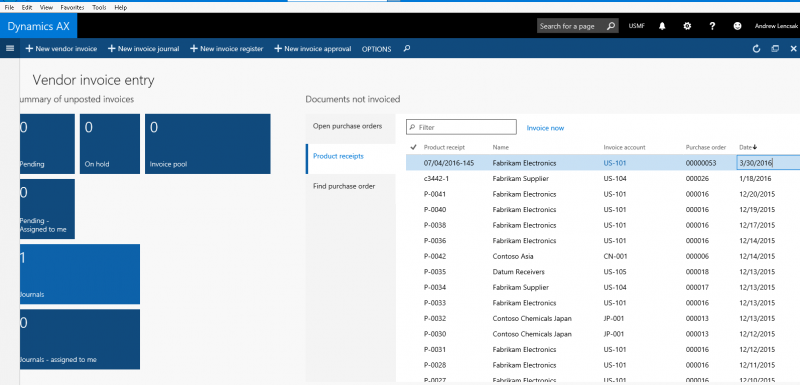The width and height of the screenshot is (800, 385).
Task: Open the Help menu
Action: click(121, 8)
